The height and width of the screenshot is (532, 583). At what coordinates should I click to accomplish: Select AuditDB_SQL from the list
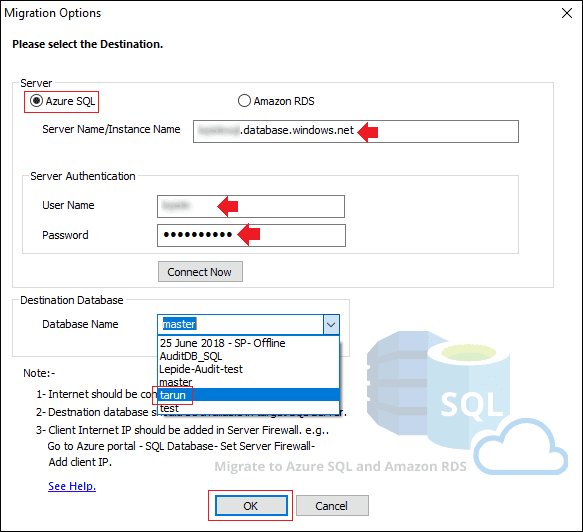point(248,356)
